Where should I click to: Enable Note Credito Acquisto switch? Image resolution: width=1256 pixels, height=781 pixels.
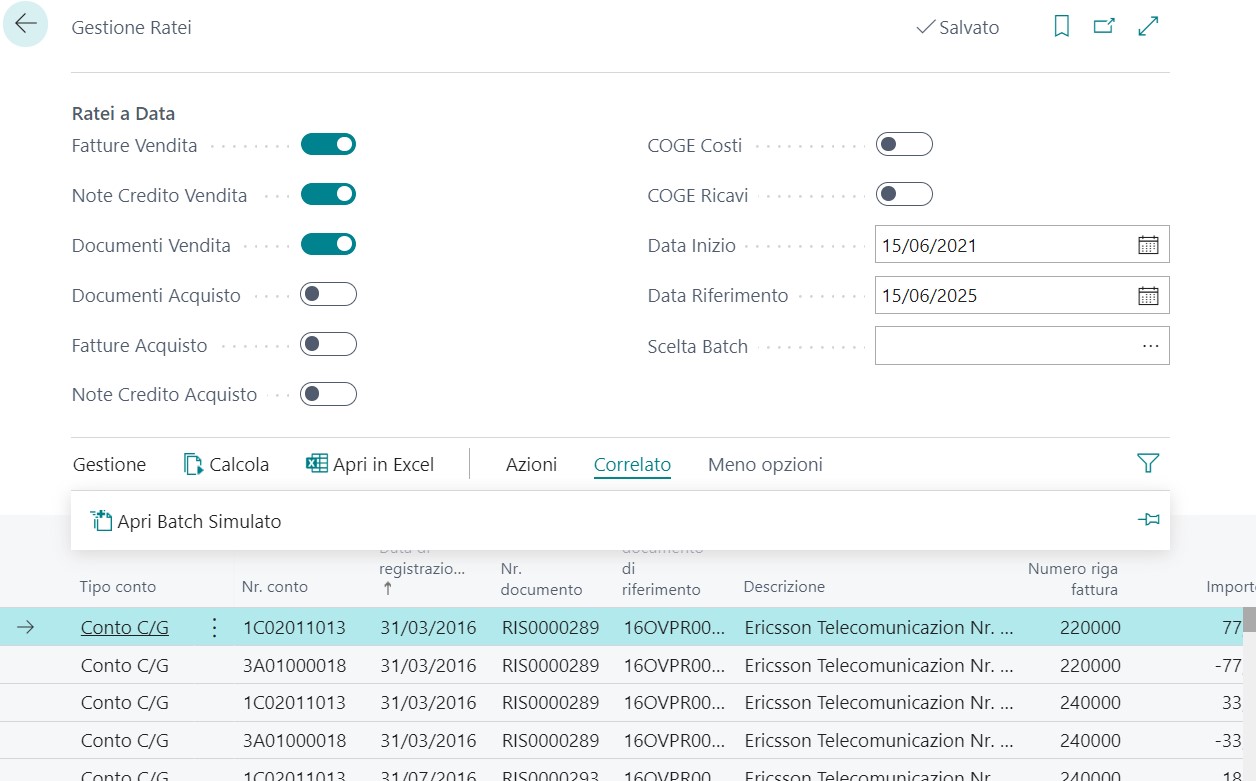pyautogui.click(x=328, y=394)
